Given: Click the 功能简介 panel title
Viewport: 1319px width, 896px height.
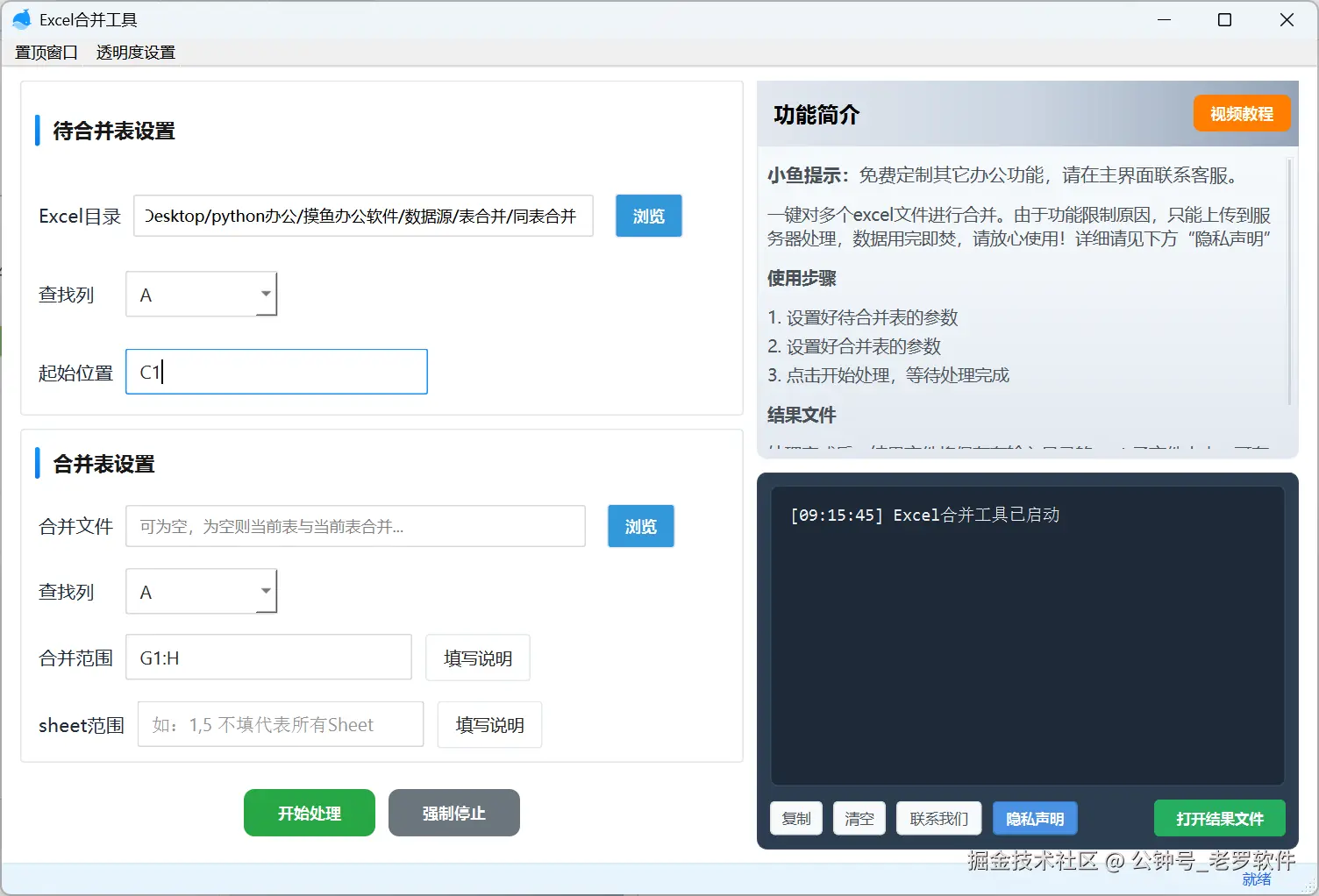Looking at the screenshot, I should click(816, 114).
